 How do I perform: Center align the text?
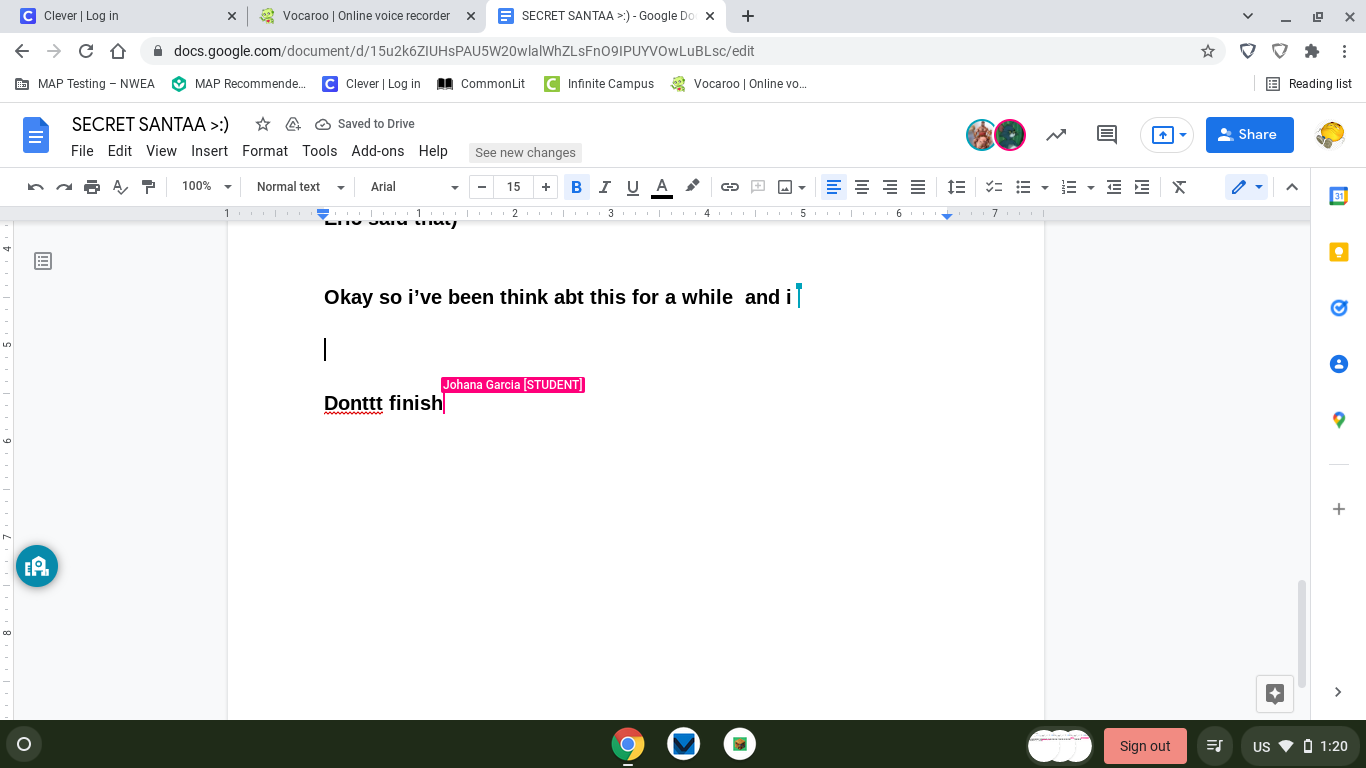point(861,187)
